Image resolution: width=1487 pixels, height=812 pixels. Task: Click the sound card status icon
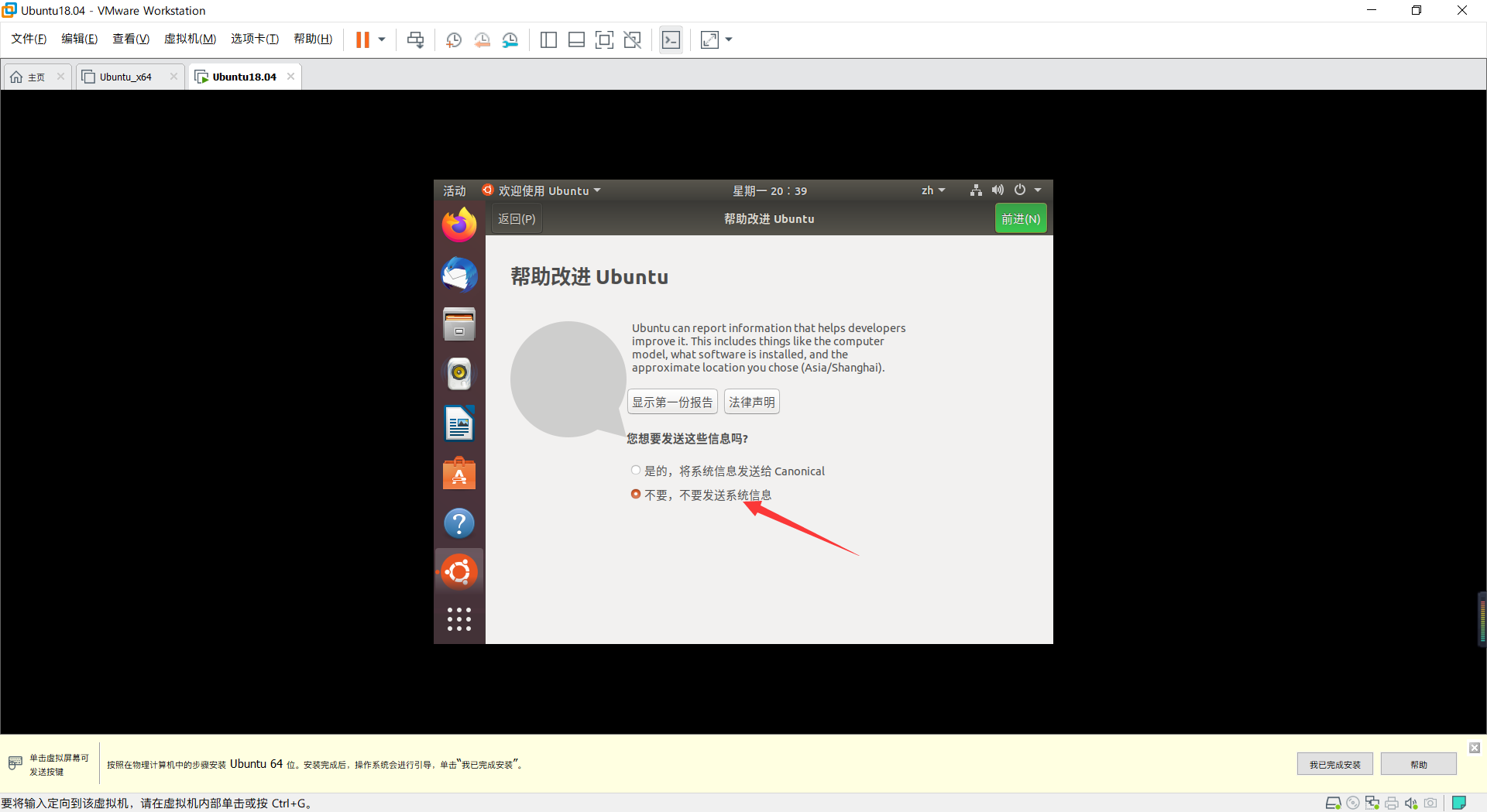coord(1411,803)
